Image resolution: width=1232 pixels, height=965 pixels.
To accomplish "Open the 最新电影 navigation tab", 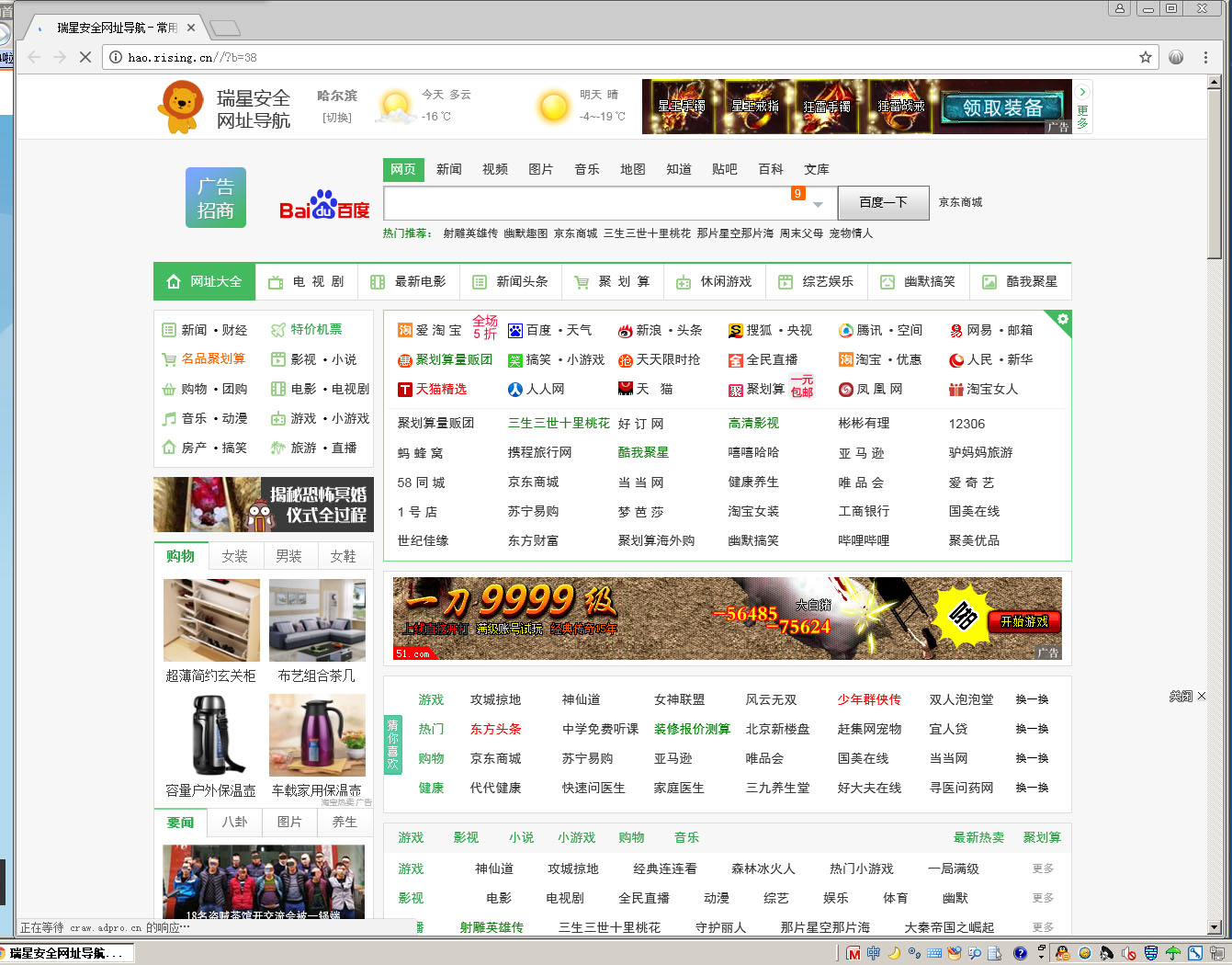I will (409, 281).
